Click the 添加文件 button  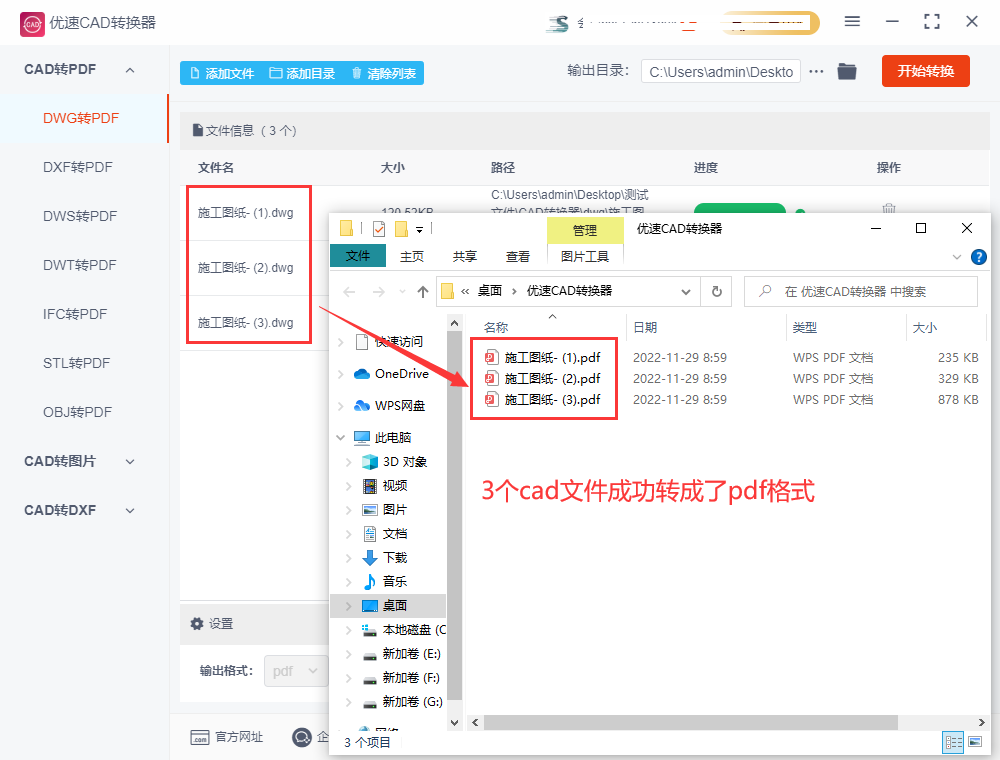[x=222, y=73]
